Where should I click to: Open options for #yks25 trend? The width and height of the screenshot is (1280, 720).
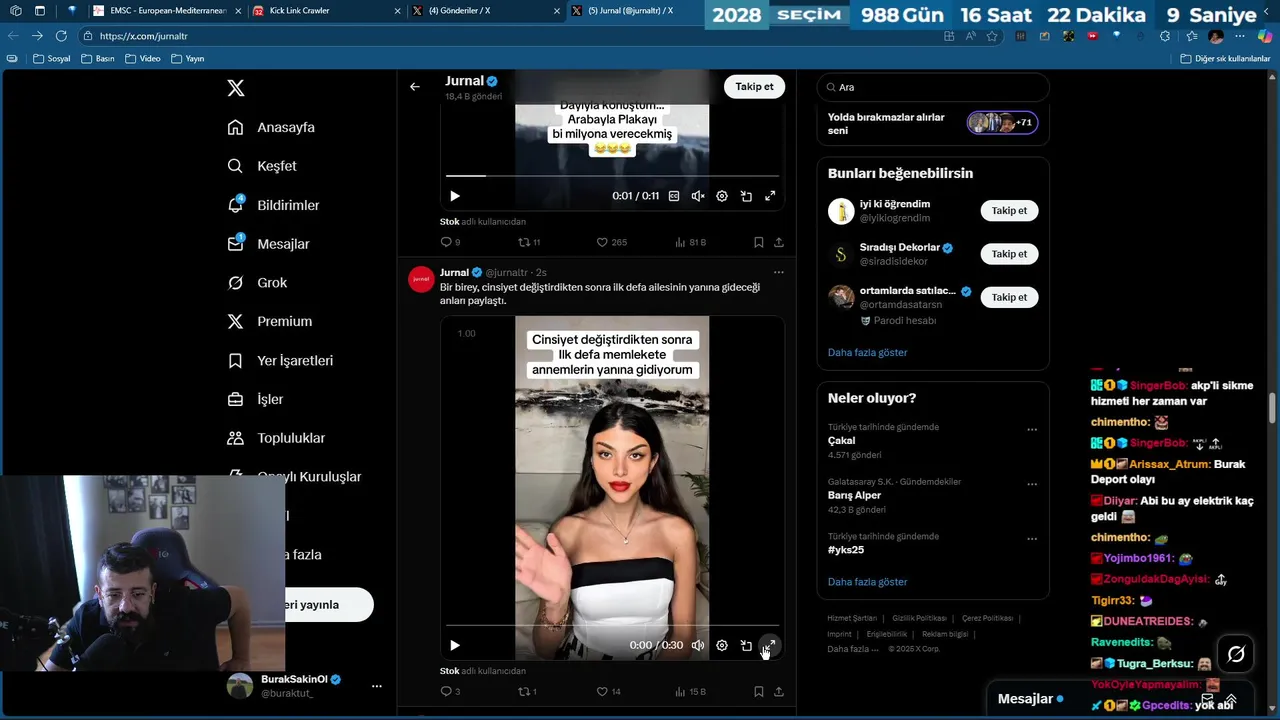(x=1032, y=539)
